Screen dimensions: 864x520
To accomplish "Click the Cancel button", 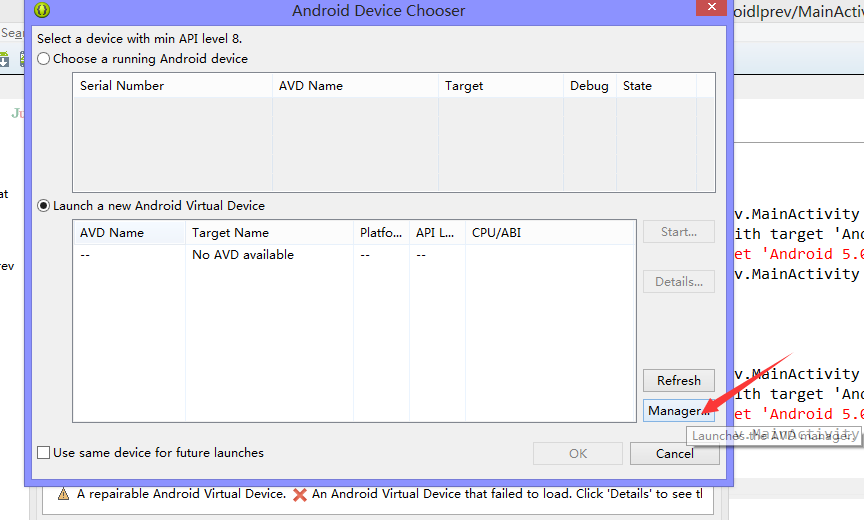I will click(674, 453).
